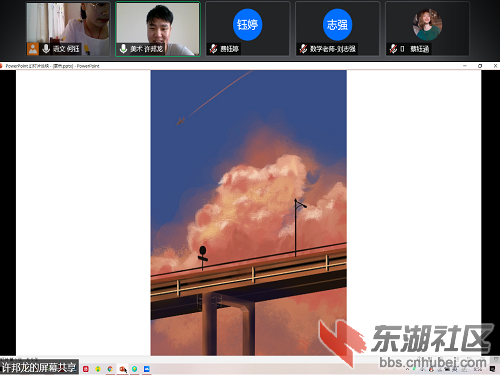The image size is (500, 375).
Task: Click the muted microphone icon beside 数学老师
Action: click(303, 49)
